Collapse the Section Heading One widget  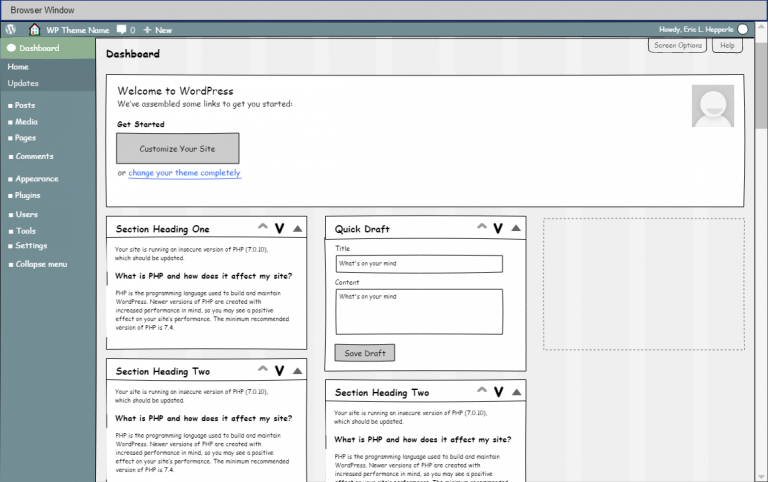(x=298, y=228)
